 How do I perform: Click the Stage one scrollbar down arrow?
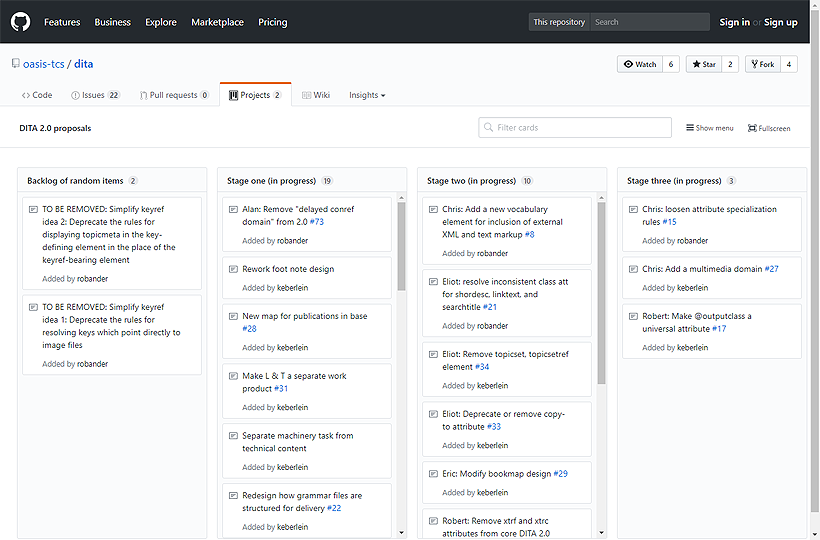[x=402, y=533]
